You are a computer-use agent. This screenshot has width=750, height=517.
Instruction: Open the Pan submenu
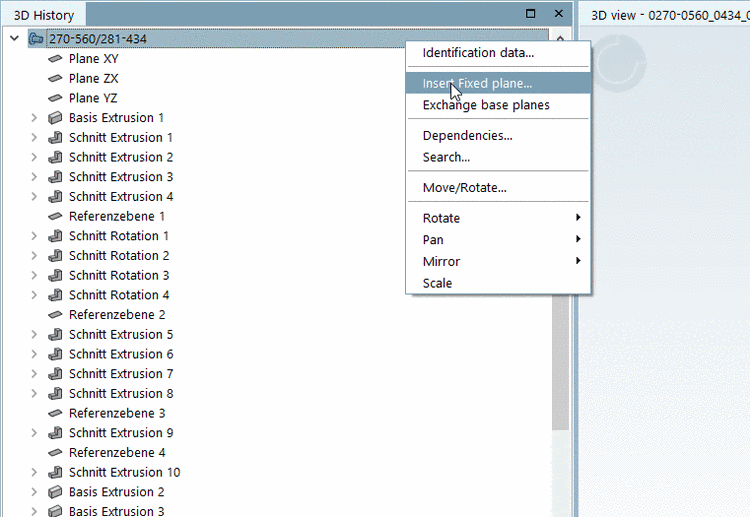pos(498,240)
